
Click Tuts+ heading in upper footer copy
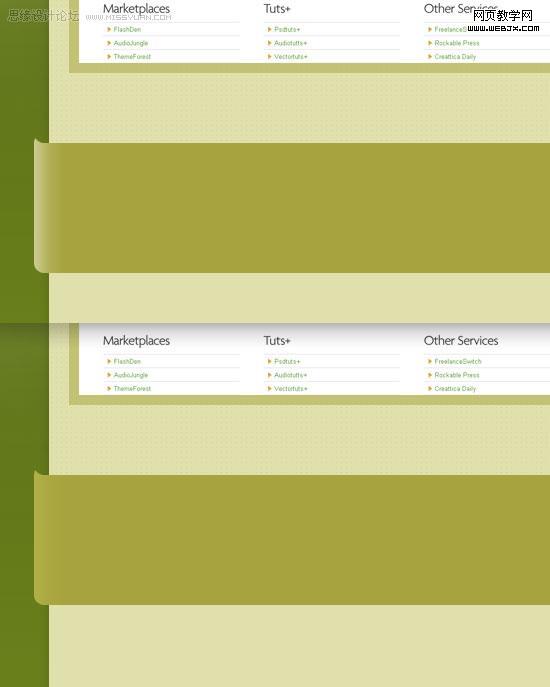pos(277,8)
